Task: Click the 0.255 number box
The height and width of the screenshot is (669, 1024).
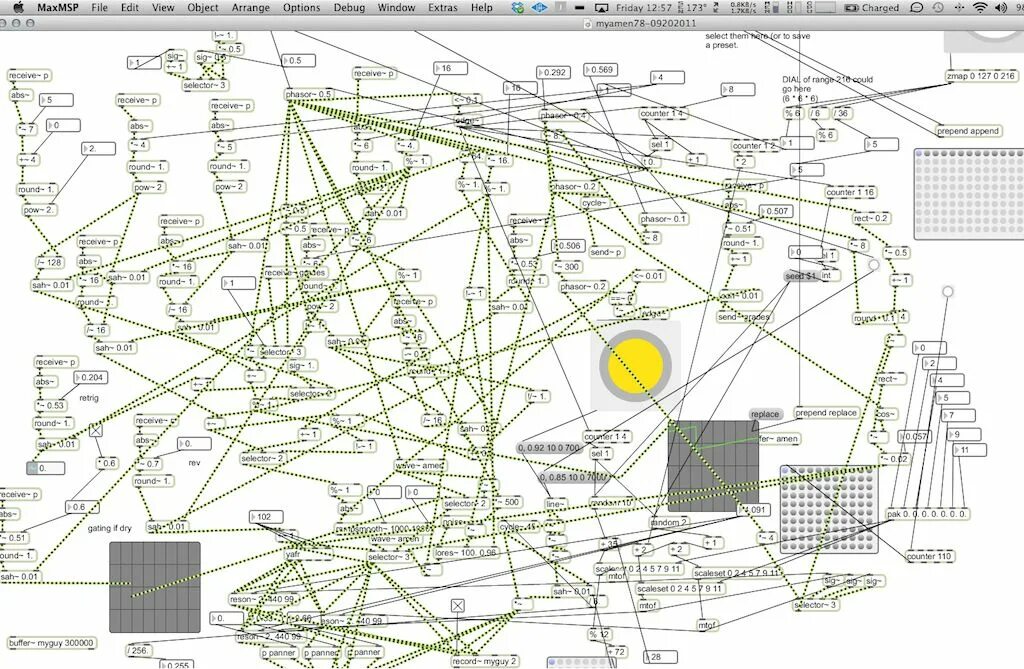Action: (175, 664)
